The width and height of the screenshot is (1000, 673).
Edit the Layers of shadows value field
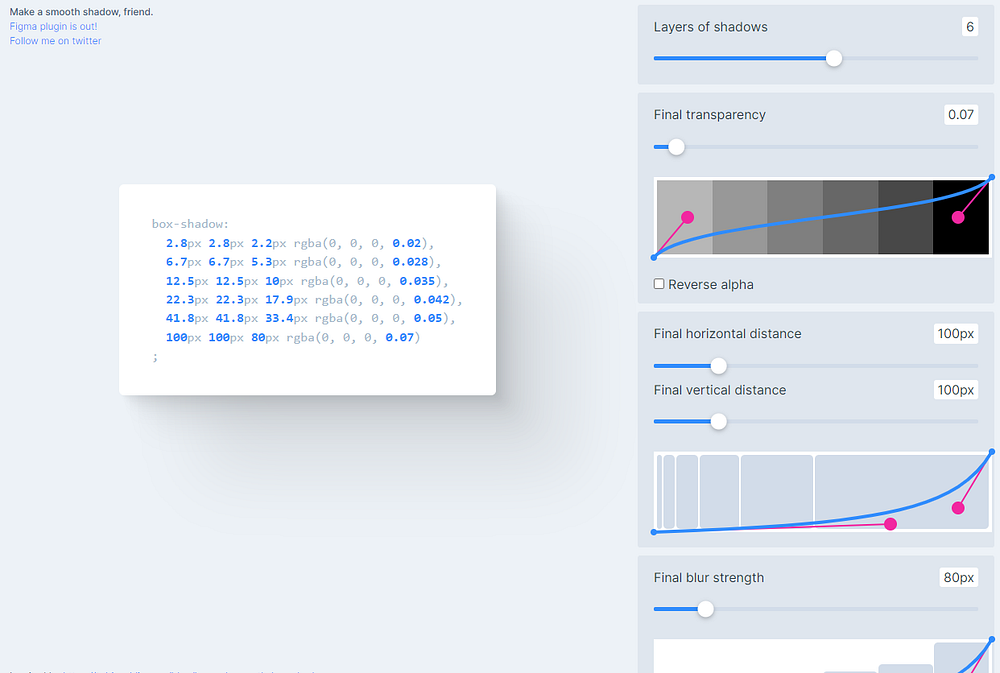pos(969,27)
